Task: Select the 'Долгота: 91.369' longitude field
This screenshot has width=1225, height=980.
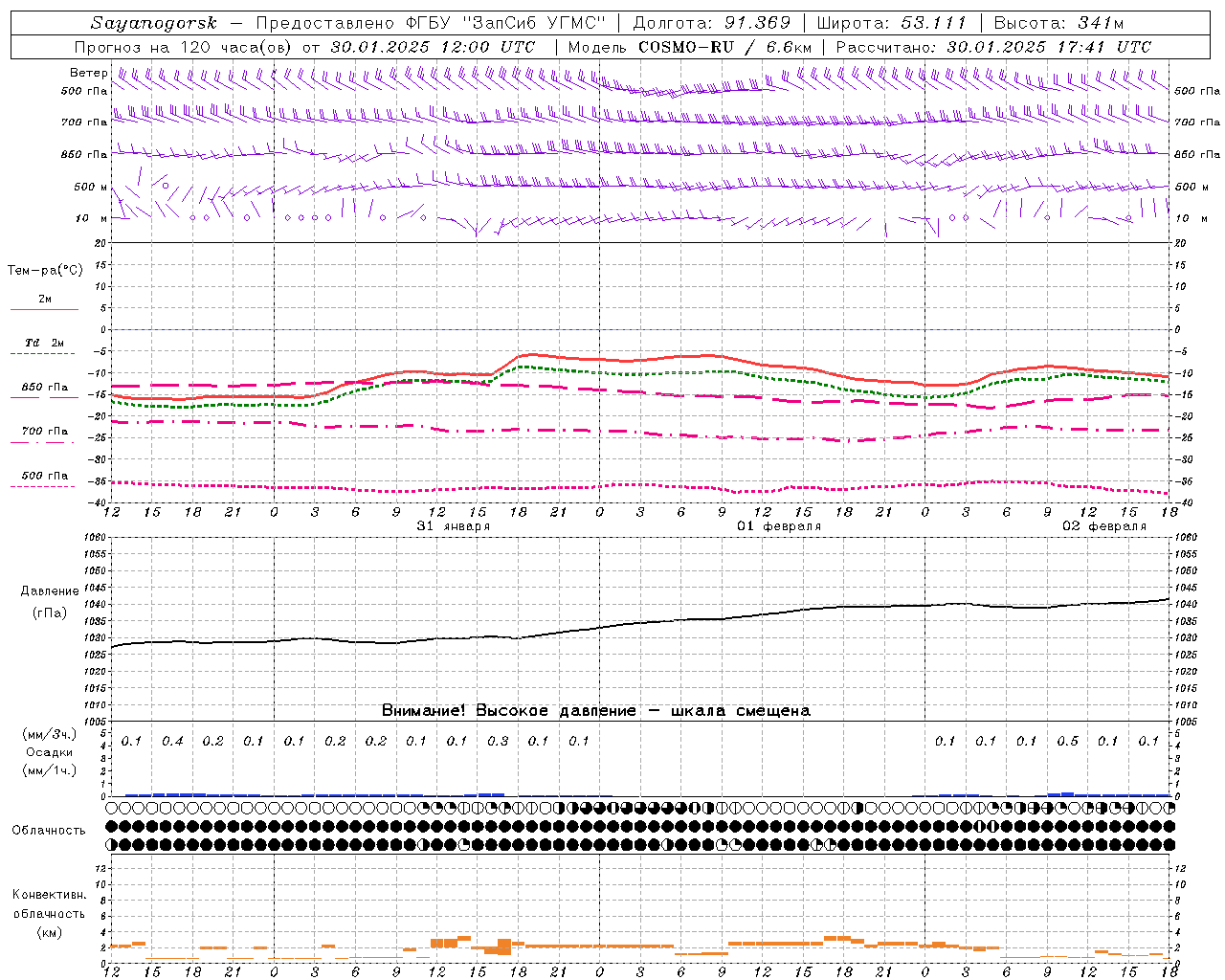Action: tap(712, 23)
